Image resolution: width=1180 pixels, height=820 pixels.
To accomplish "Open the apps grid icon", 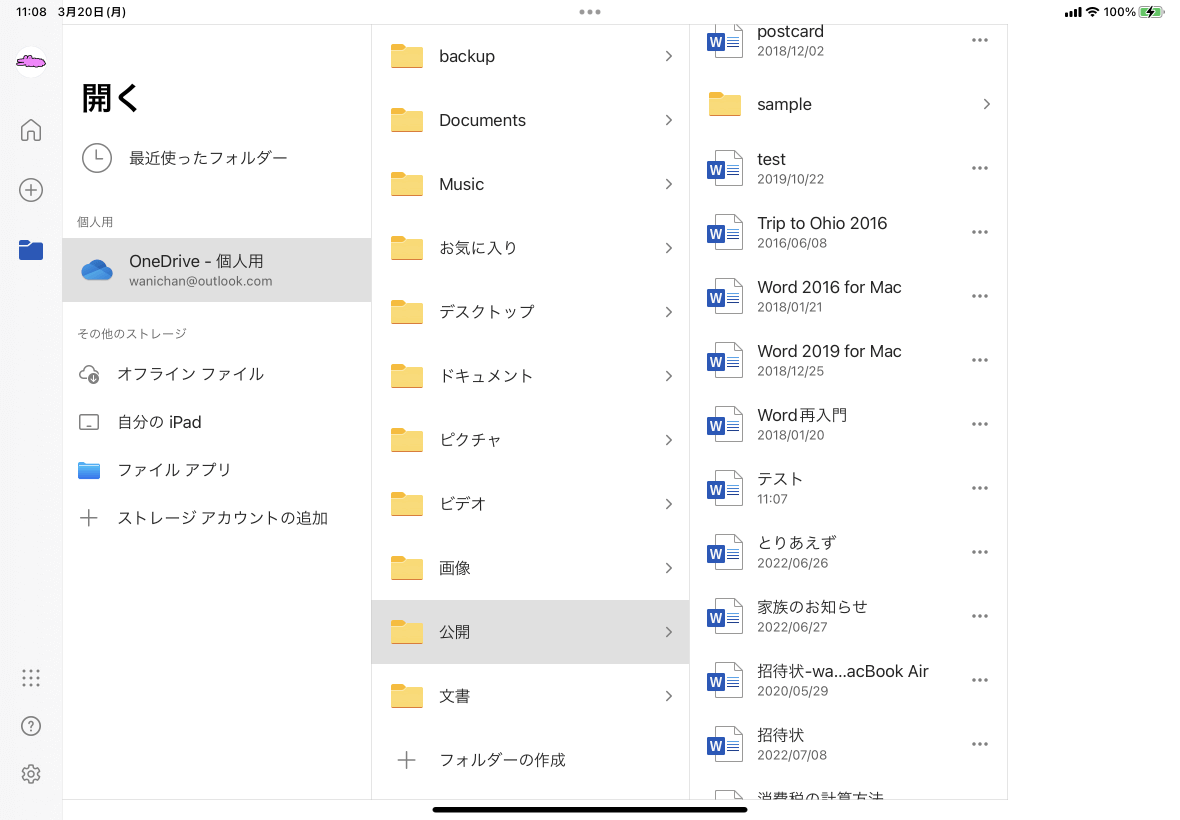I will [x=31, y=678].
